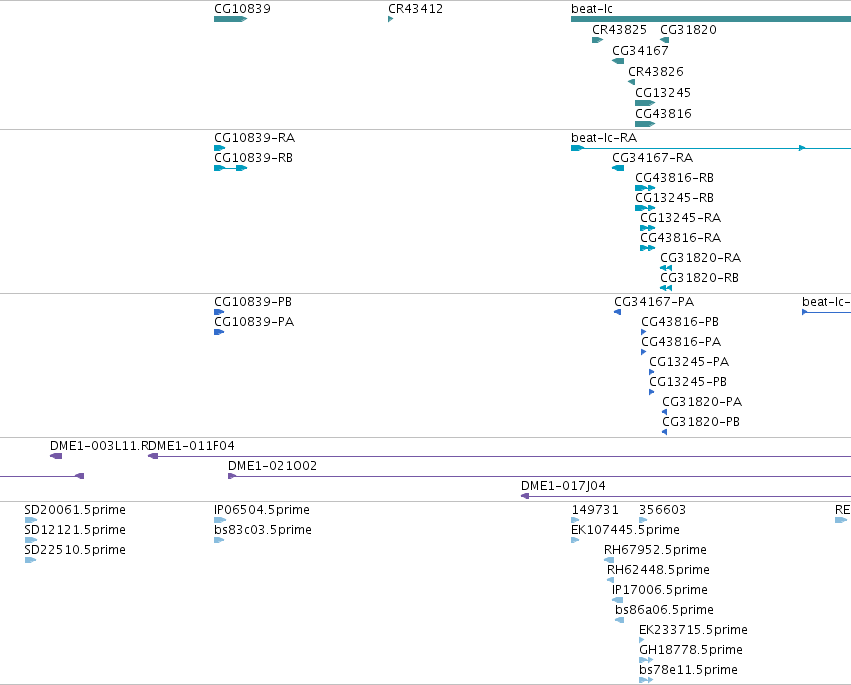Screen dimensions: 851x685
Task: Select EST IP17006.5prime
Action: (660, 591)
